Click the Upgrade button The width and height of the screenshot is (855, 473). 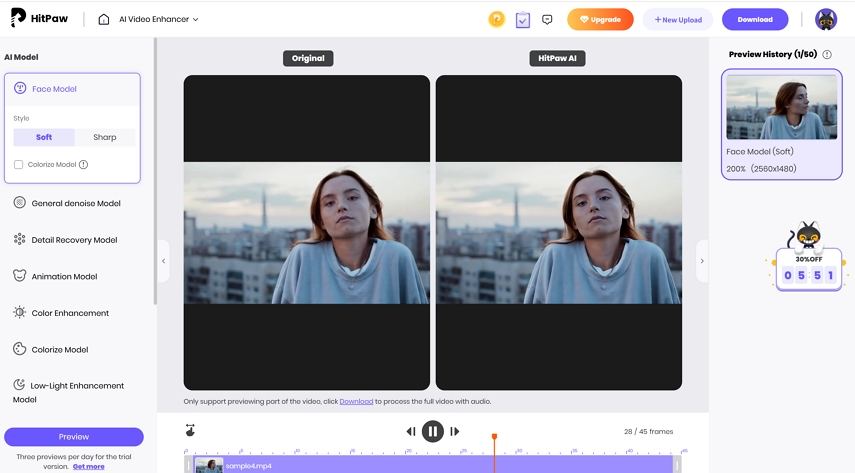[x=600, y=20]
